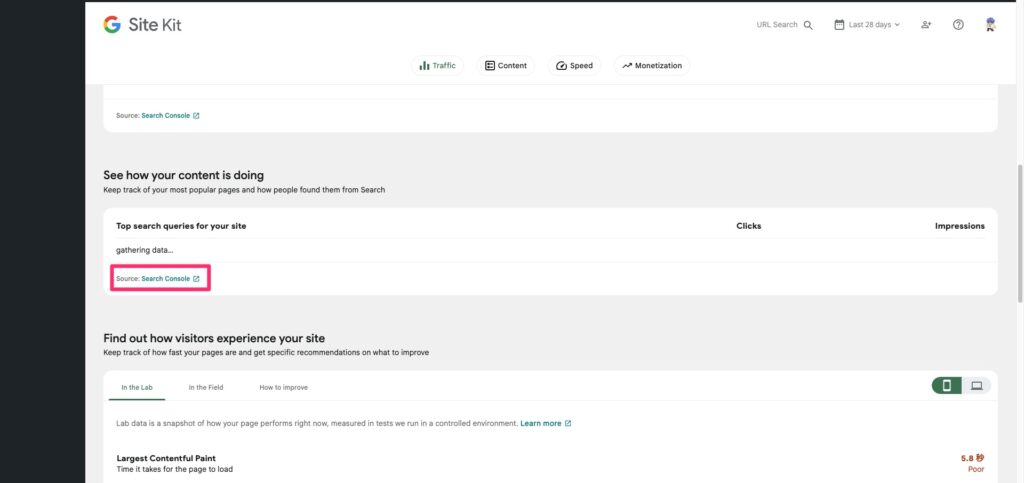Jump to the Traffic section
Image resolution: width=1024 pixels, height=483 pixels.
coord(437,66)
